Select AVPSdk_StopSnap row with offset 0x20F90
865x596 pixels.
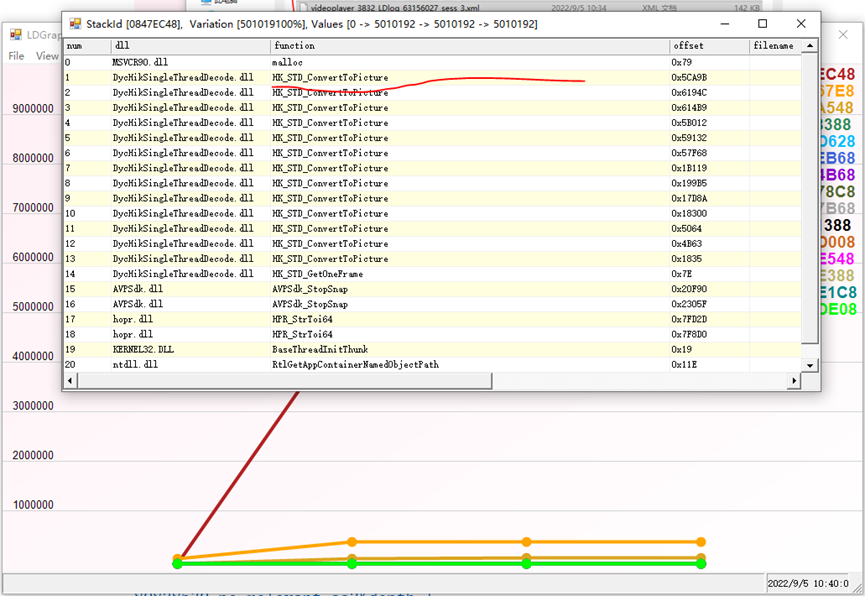432,289
